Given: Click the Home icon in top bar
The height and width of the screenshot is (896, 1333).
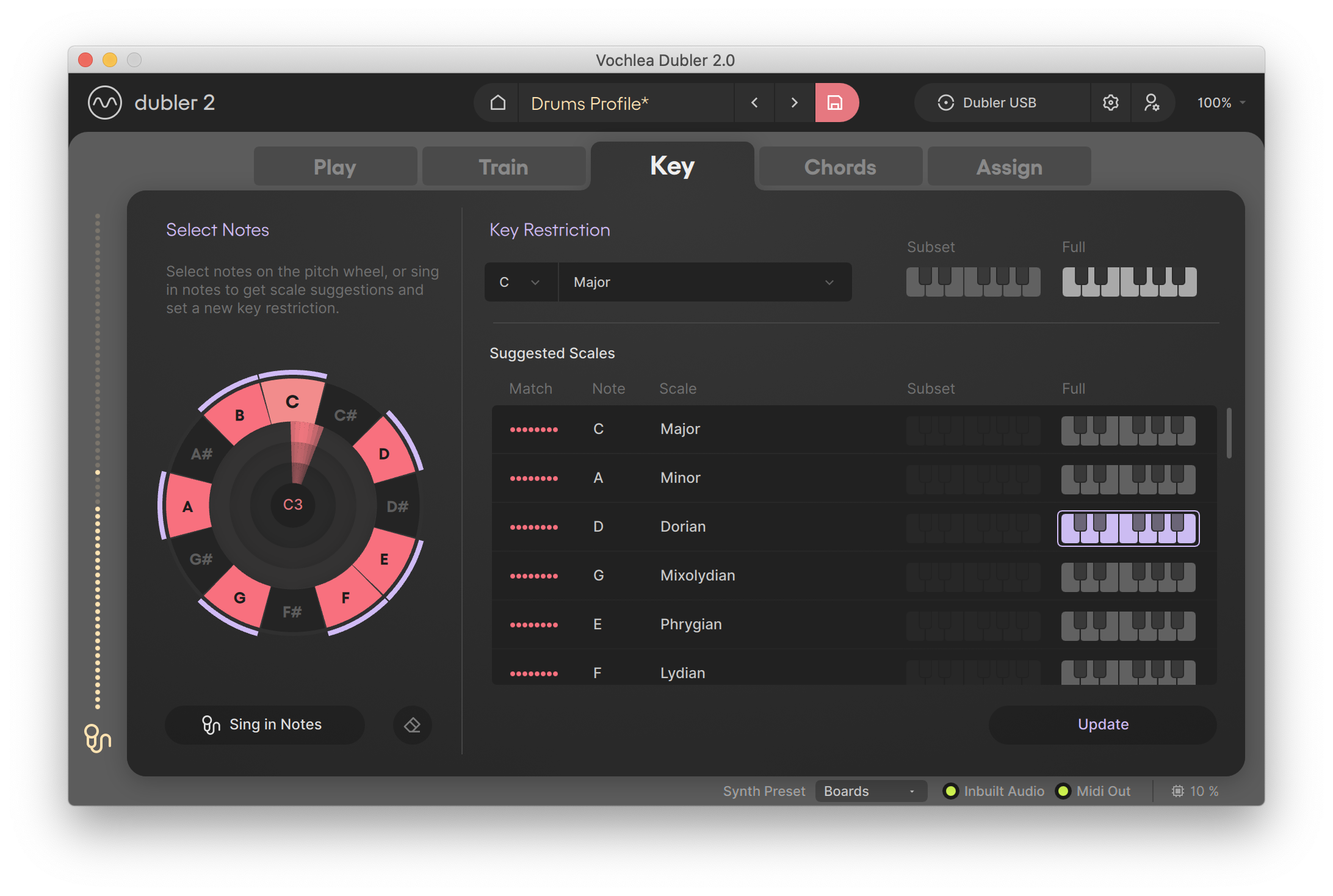Looking at the screenshot, I should (497, 103).
